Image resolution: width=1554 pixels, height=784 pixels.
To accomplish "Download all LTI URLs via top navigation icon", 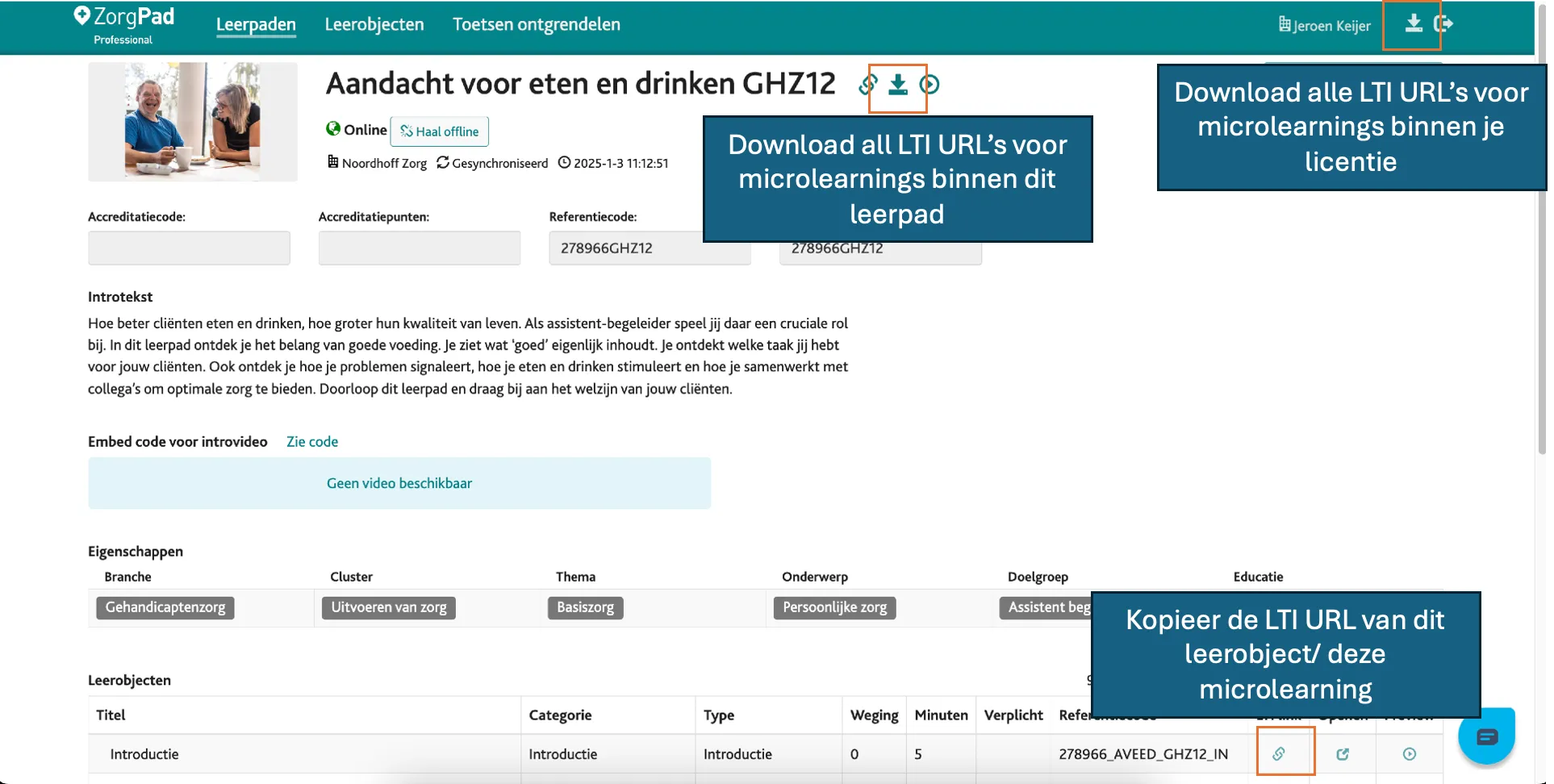I will click(1414, 23).
